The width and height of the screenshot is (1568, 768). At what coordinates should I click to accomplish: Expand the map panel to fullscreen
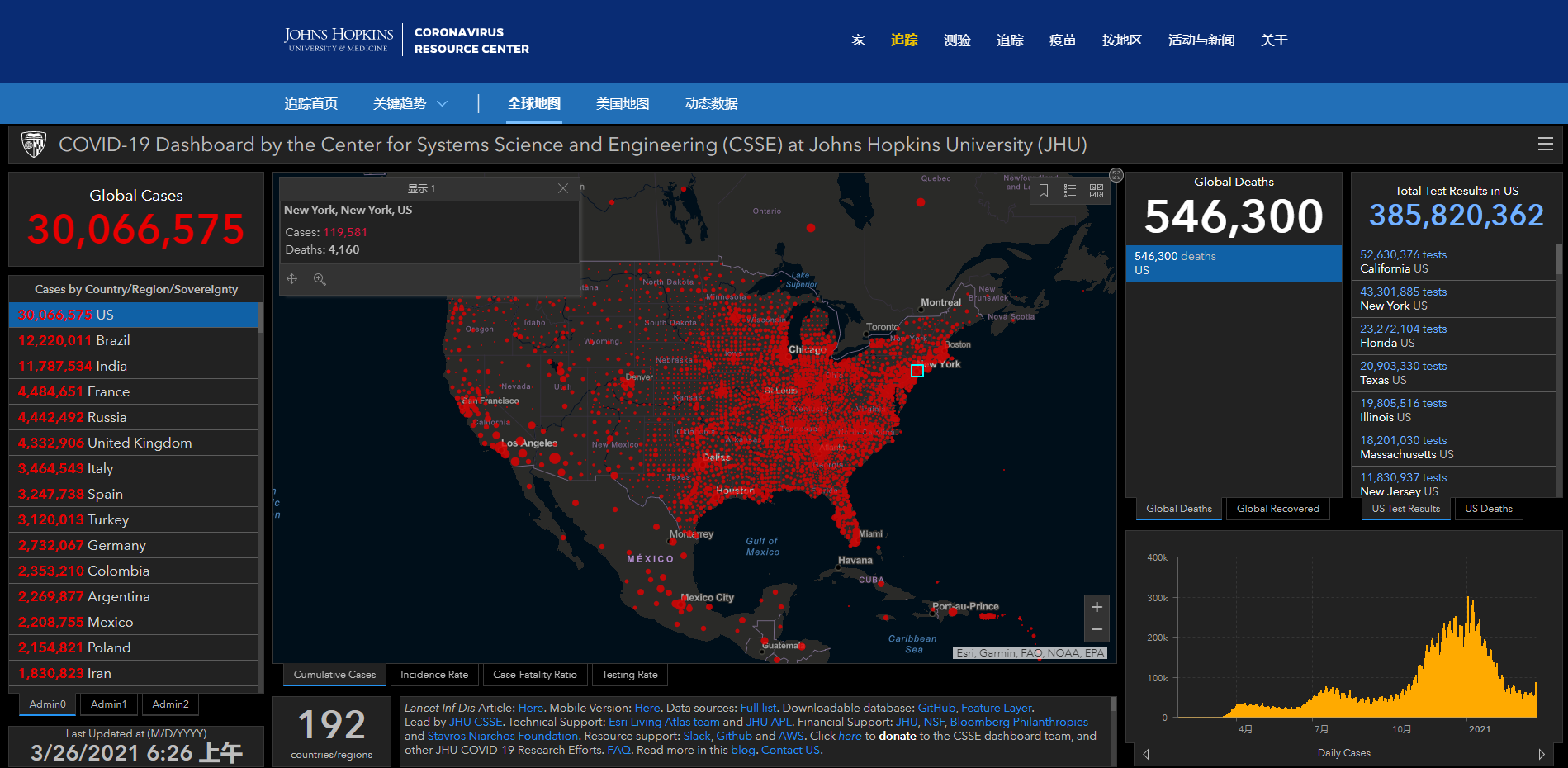pyautogui.click(x=1116, y=175)
